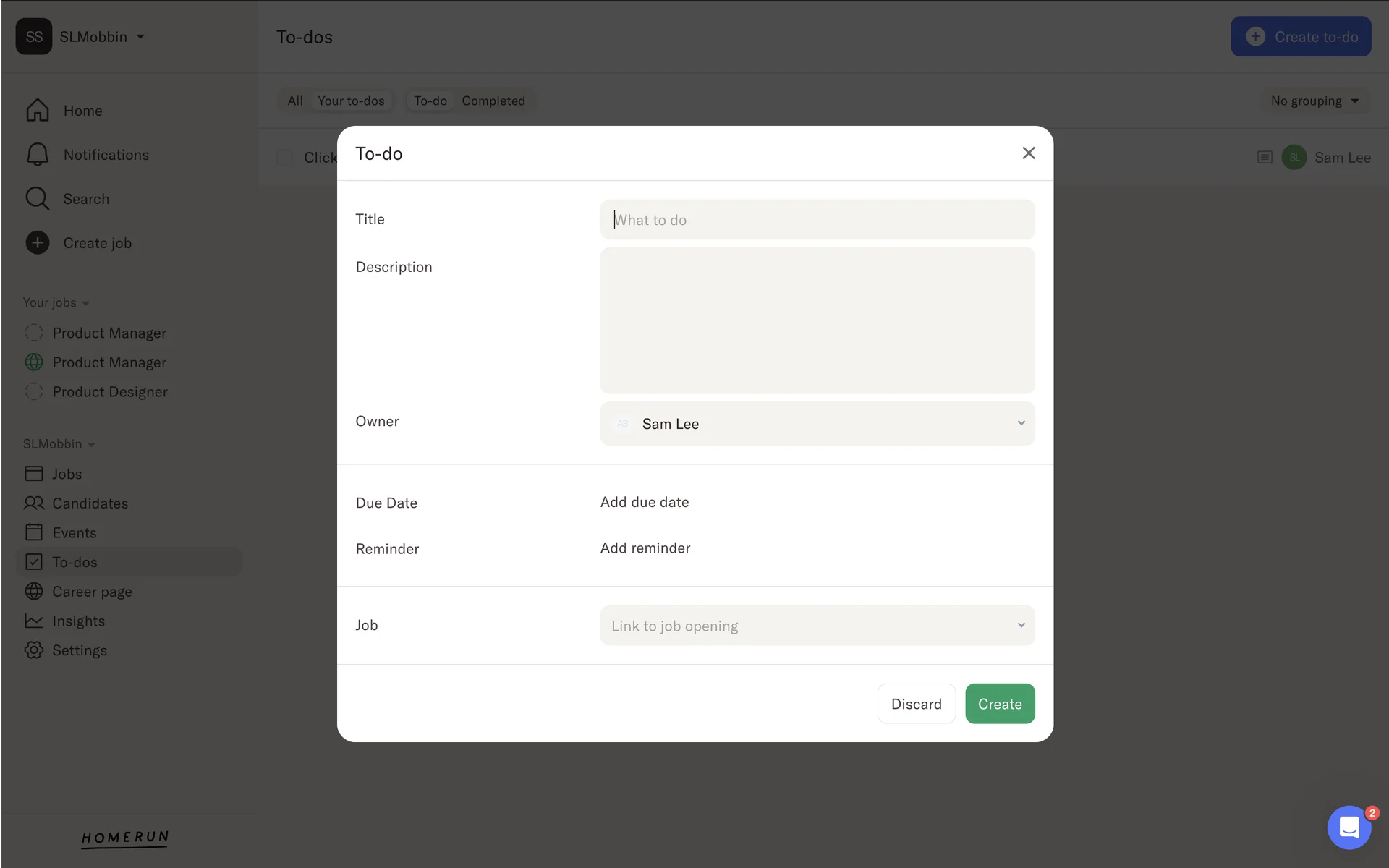Screen dimensions: 1389x868
Task: Open the Home sidebar icon
Action: (38, 111)
